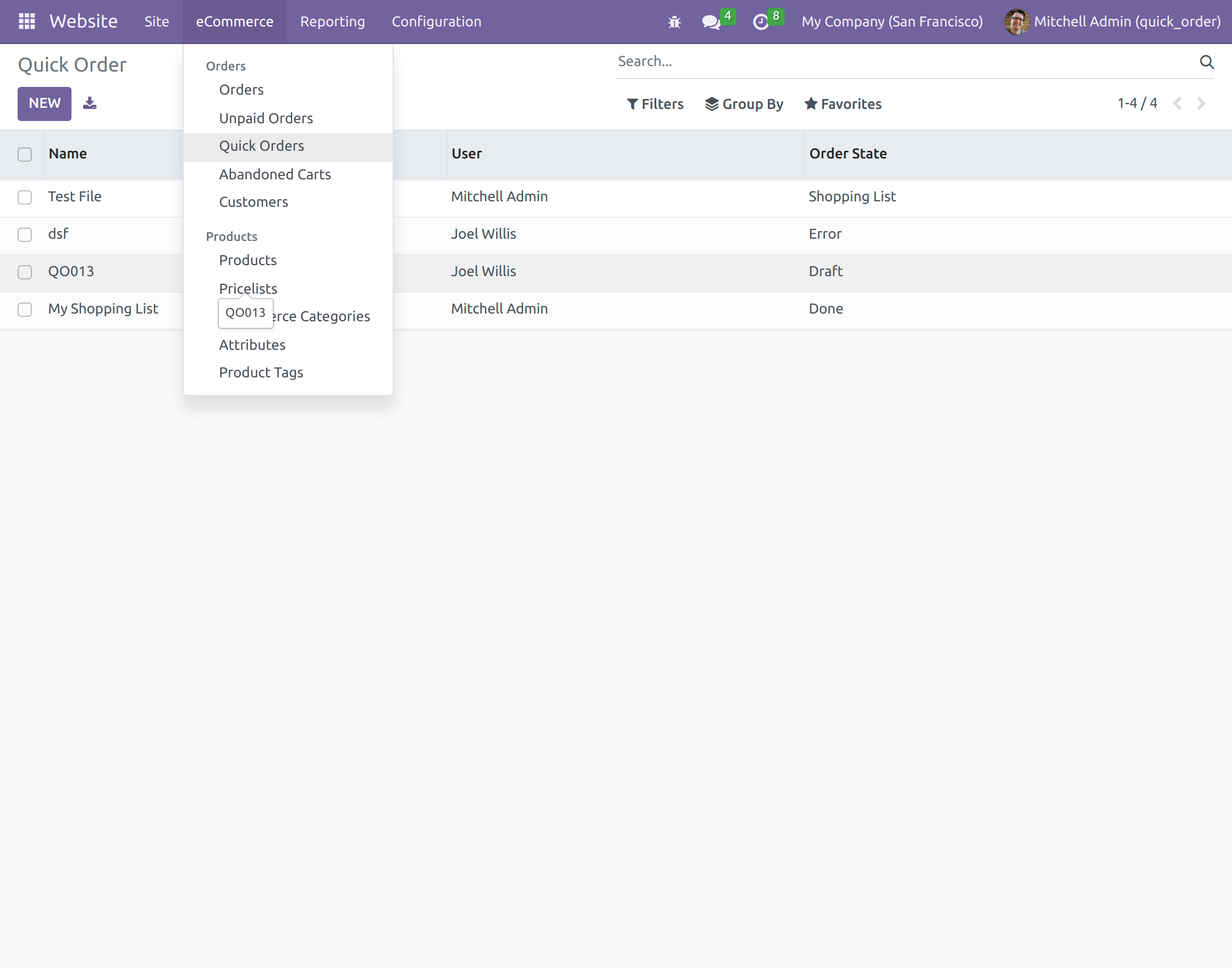Open the Group By dropdown

744,104
